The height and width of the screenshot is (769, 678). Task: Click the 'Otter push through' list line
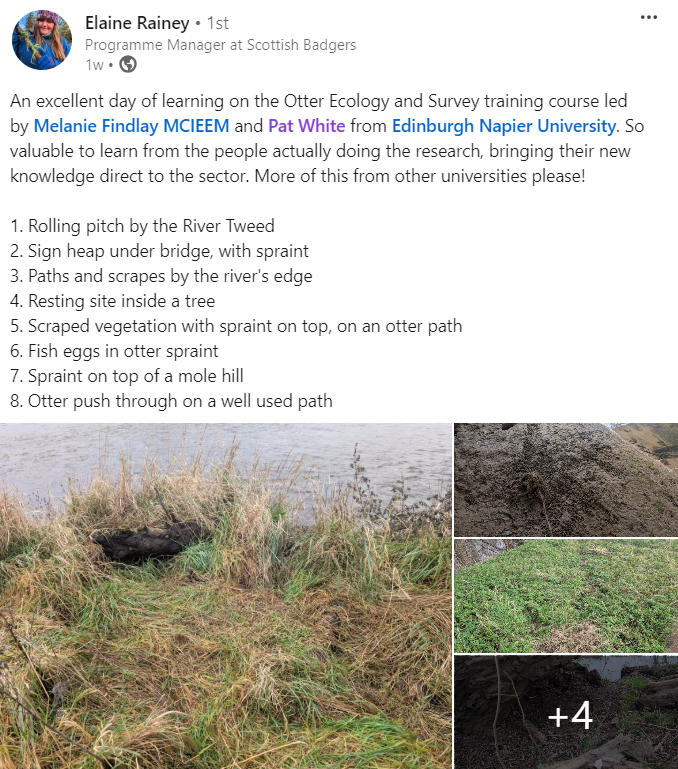[171, 401]
